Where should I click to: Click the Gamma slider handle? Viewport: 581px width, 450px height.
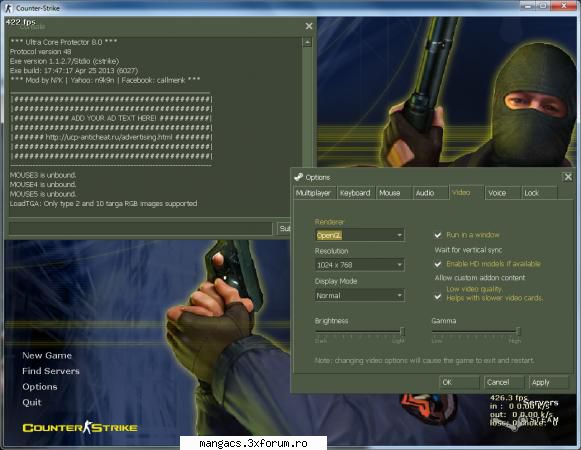coord(518,331)
